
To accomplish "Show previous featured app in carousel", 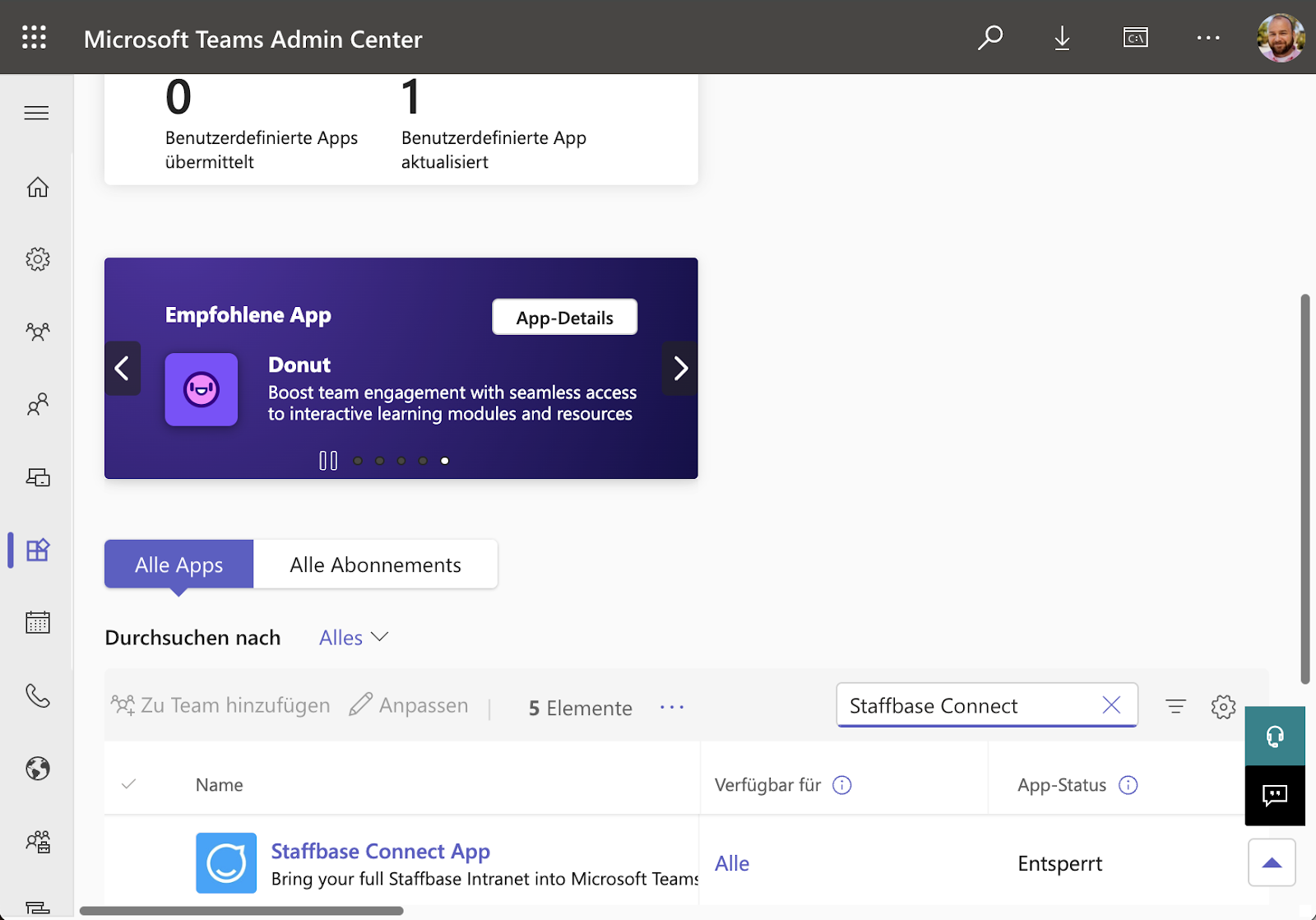I will (123, 368).
